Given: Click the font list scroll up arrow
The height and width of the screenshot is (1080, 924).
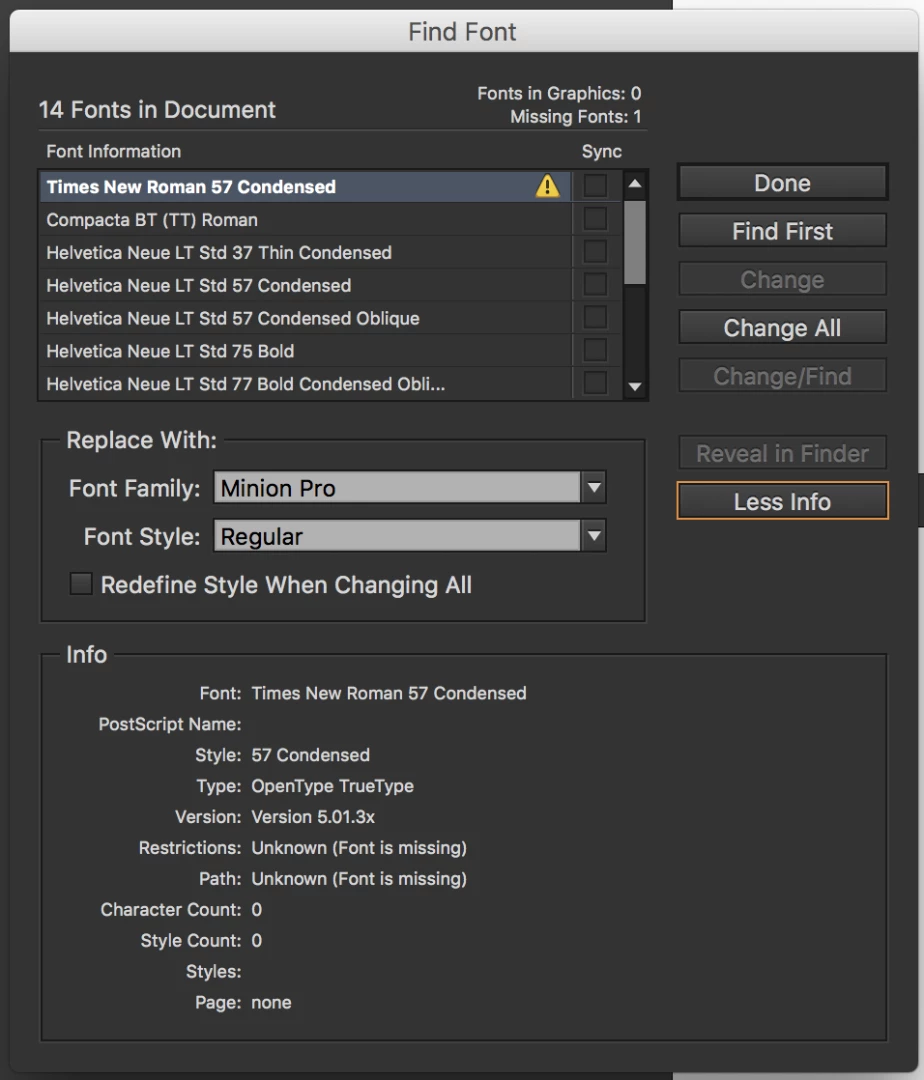Looking at the screenshot, I should 635,183.
